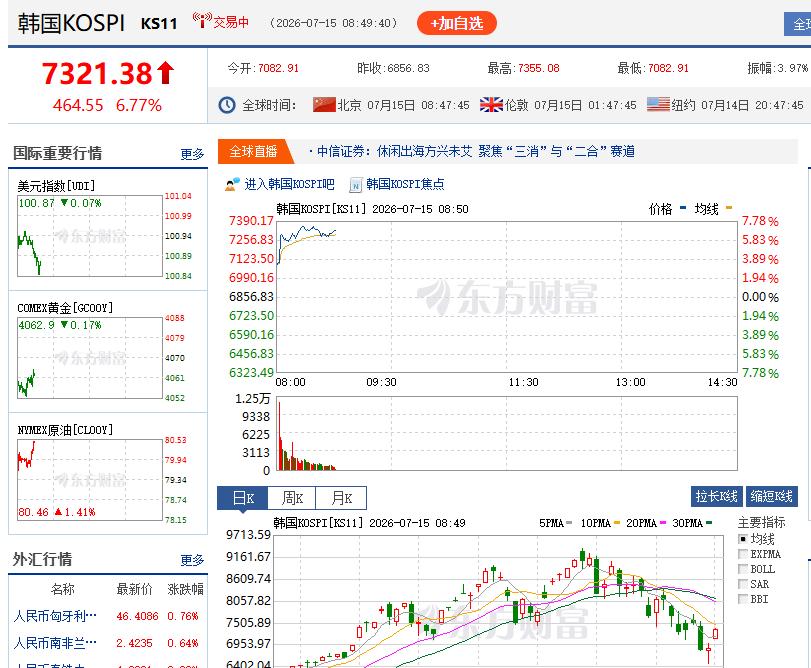Click the daily candlestick K-line chart
Viewport: 811px width, 668px height.
point(498,601)
